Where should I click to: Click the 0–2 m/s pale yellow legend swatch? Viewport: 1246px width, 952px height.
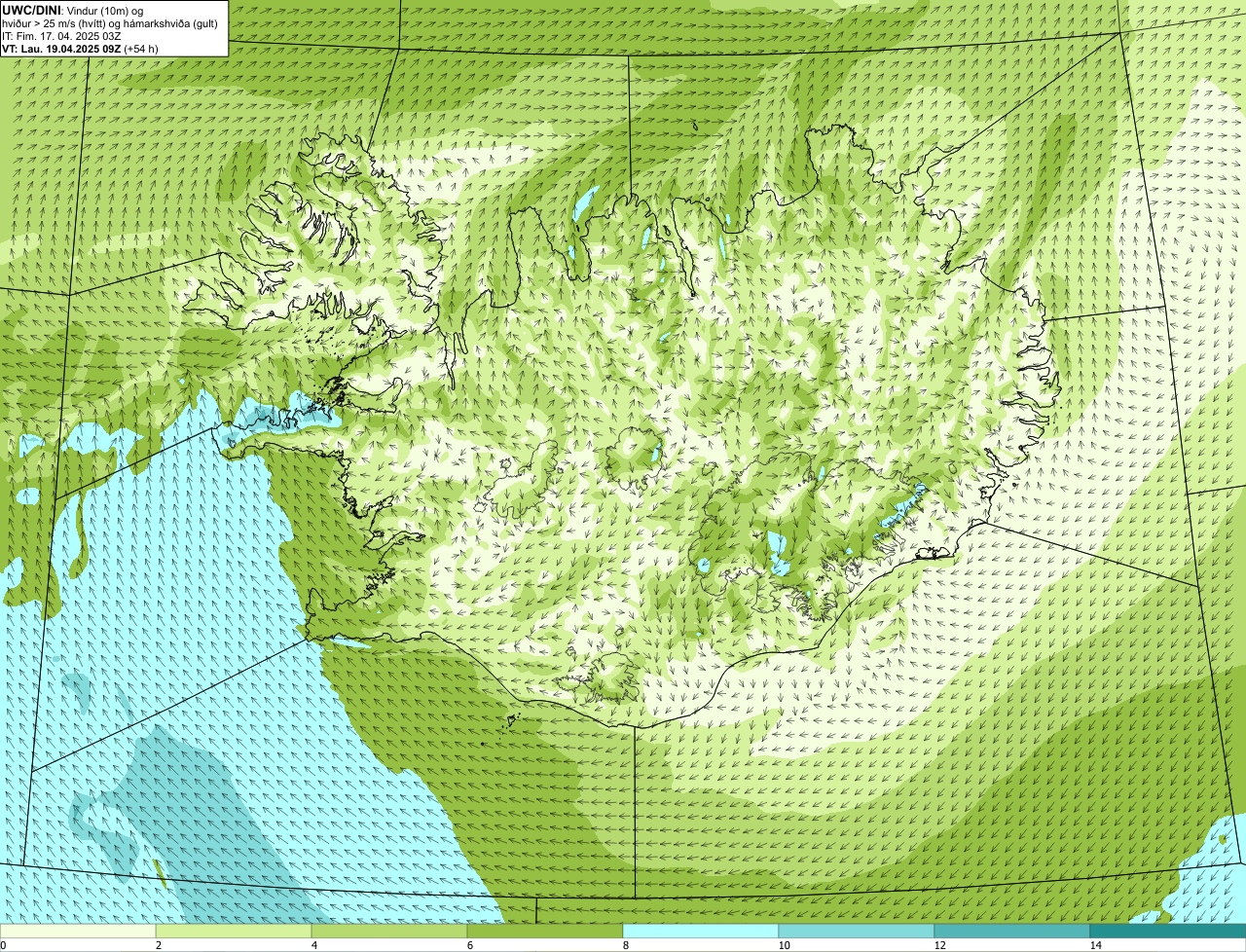(x=78, y=931)
